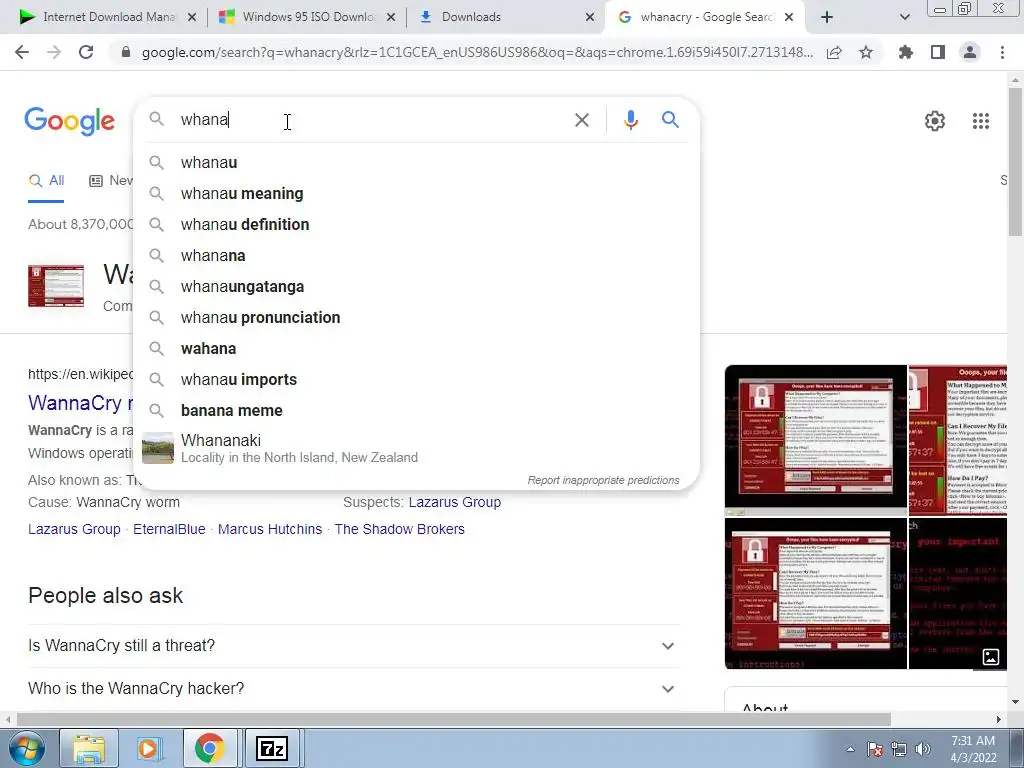Viewport: 1024px width, 768px height.
Task: Open Chrome's three-dot menu
Action: coord(1002,52)
